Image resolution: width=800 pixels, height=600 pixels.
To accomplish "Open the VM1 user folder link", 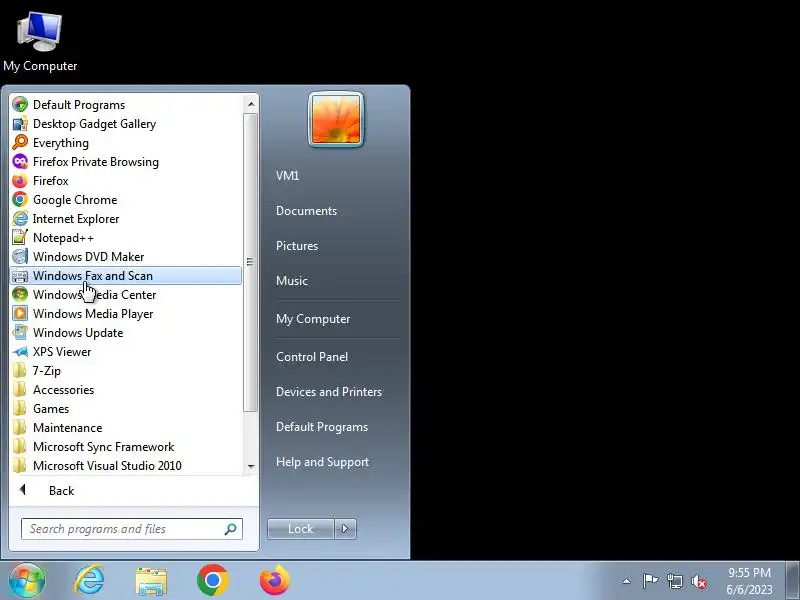I will coord(287,176).
